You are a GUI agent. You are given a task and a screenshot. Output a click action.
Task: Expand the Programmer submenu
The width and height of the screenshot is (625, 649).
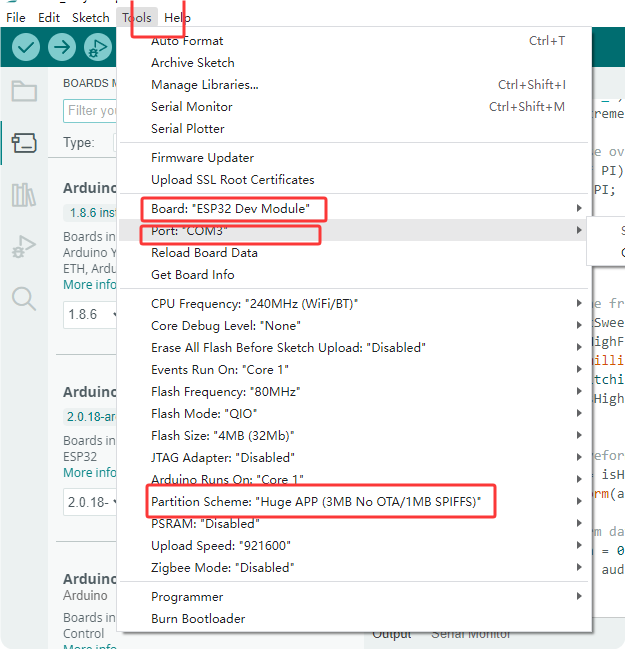(x=354, y=596)
